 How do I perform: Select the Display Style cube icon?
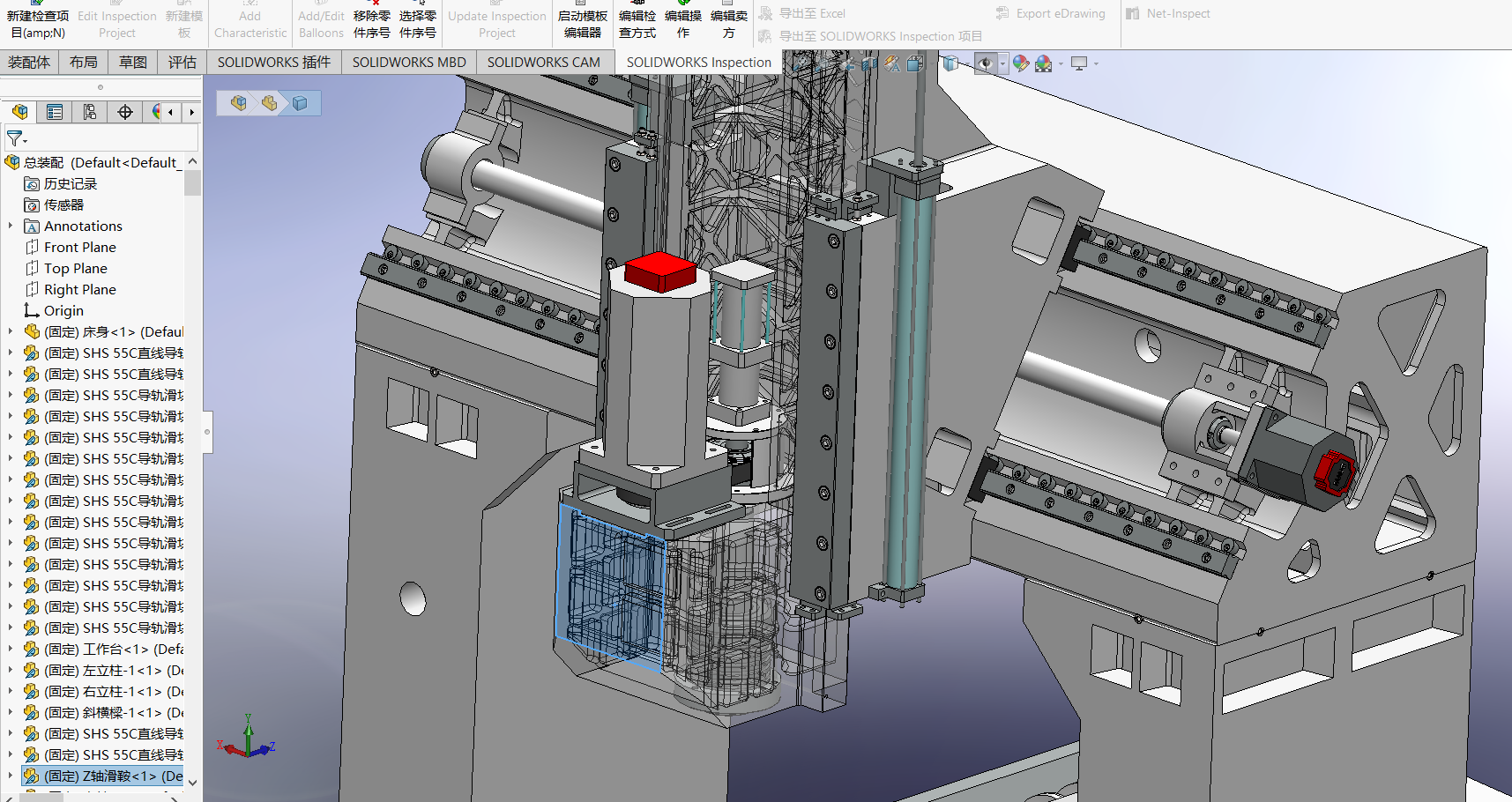click(x=950, y=63)
